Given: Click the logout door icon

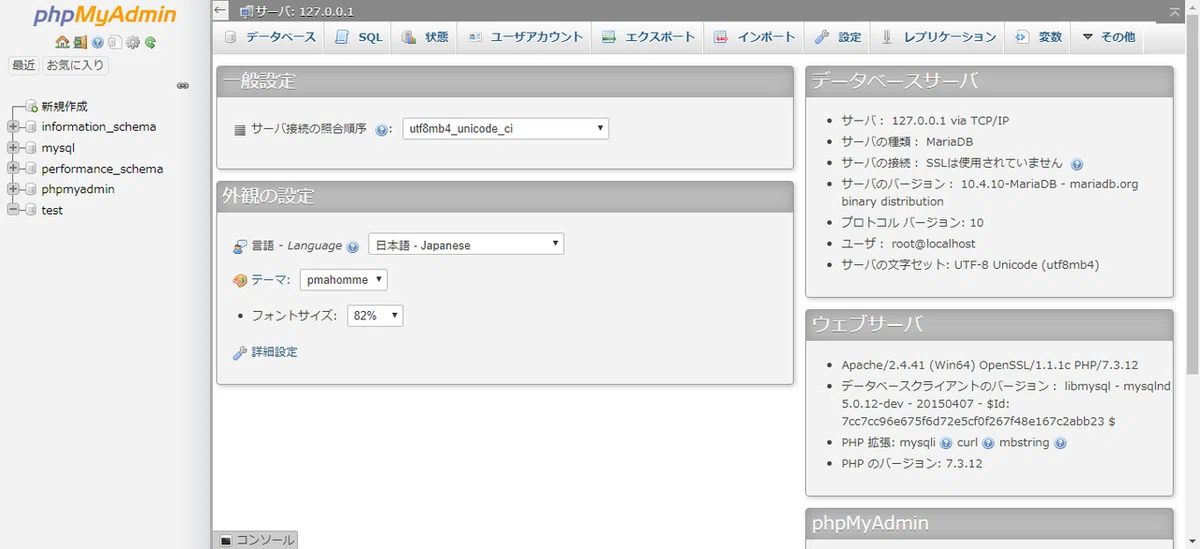Looking at the screenshot, I should (80, 43).
